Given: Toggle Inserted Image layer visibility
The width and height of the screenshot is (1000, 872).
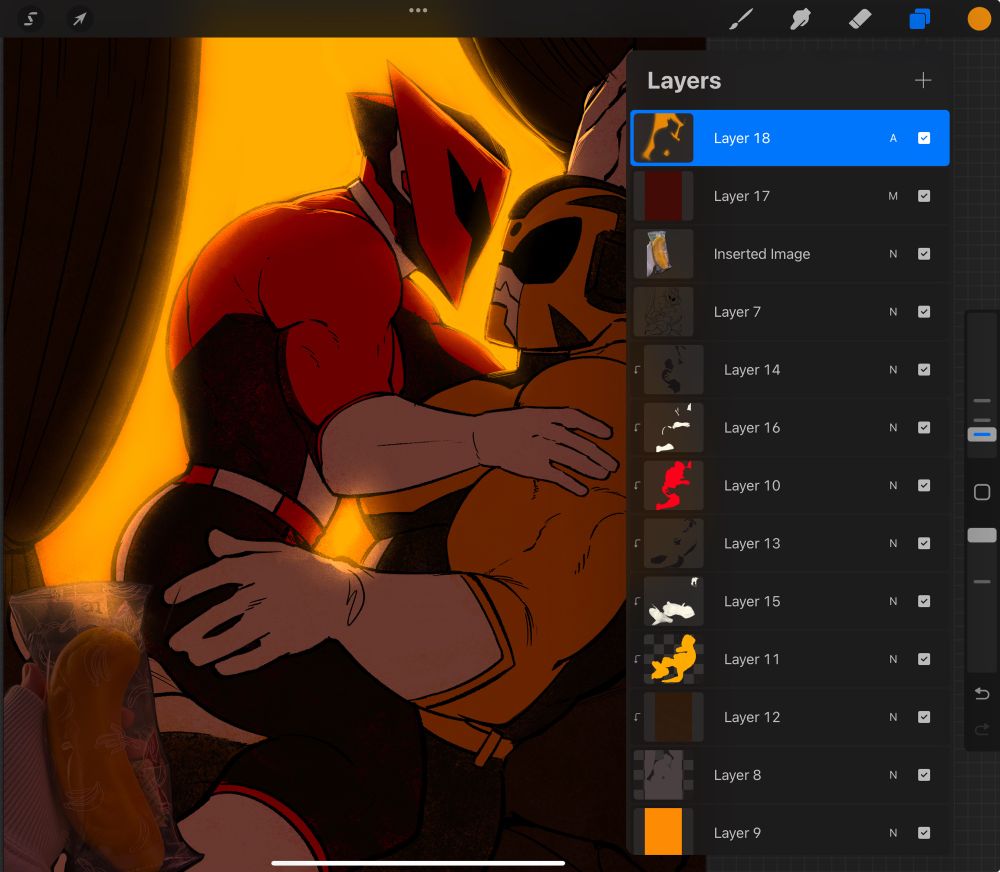Looking at the screenshot, I should tap(923, 254).
